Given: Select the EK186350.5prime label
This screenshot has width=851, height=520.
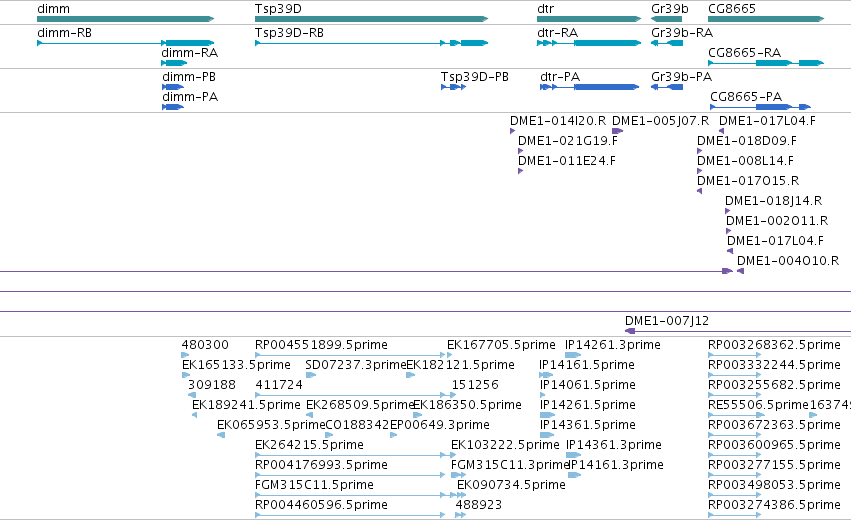Looking at the screenshot, I should [467, 405].
